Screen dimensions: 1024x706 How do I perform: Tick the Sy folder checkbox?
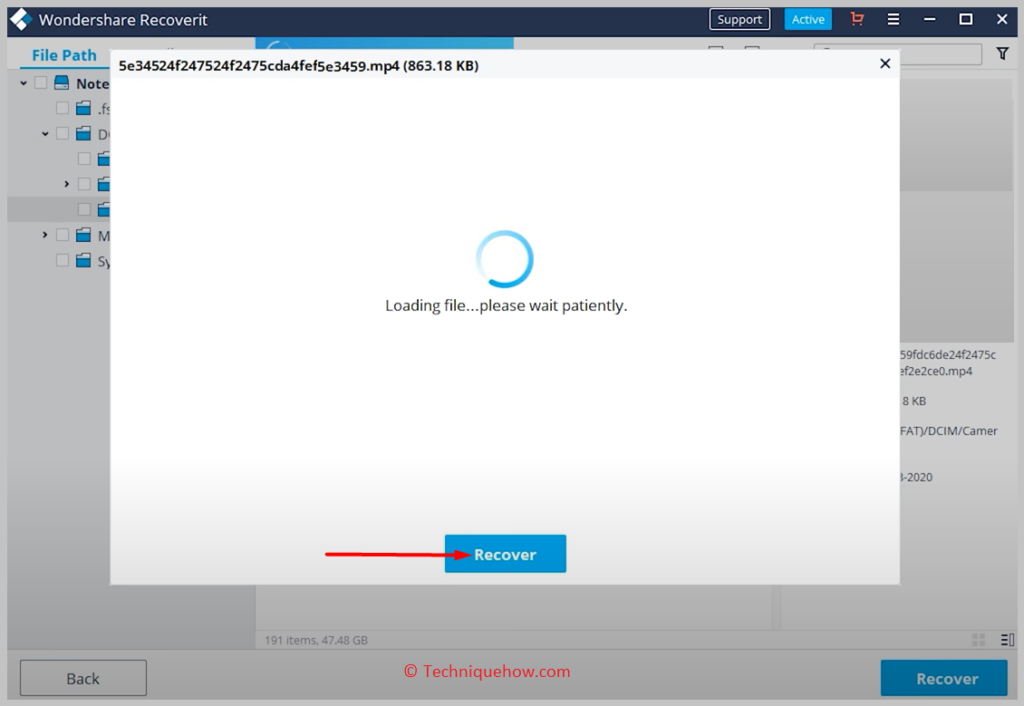point(62,260)
